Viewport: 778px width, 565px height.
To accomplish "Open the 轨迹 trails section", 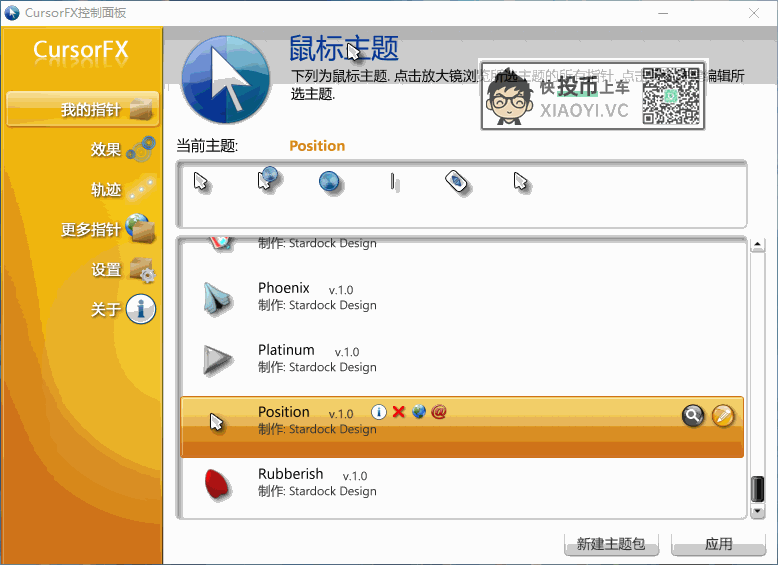I will 106,189.
